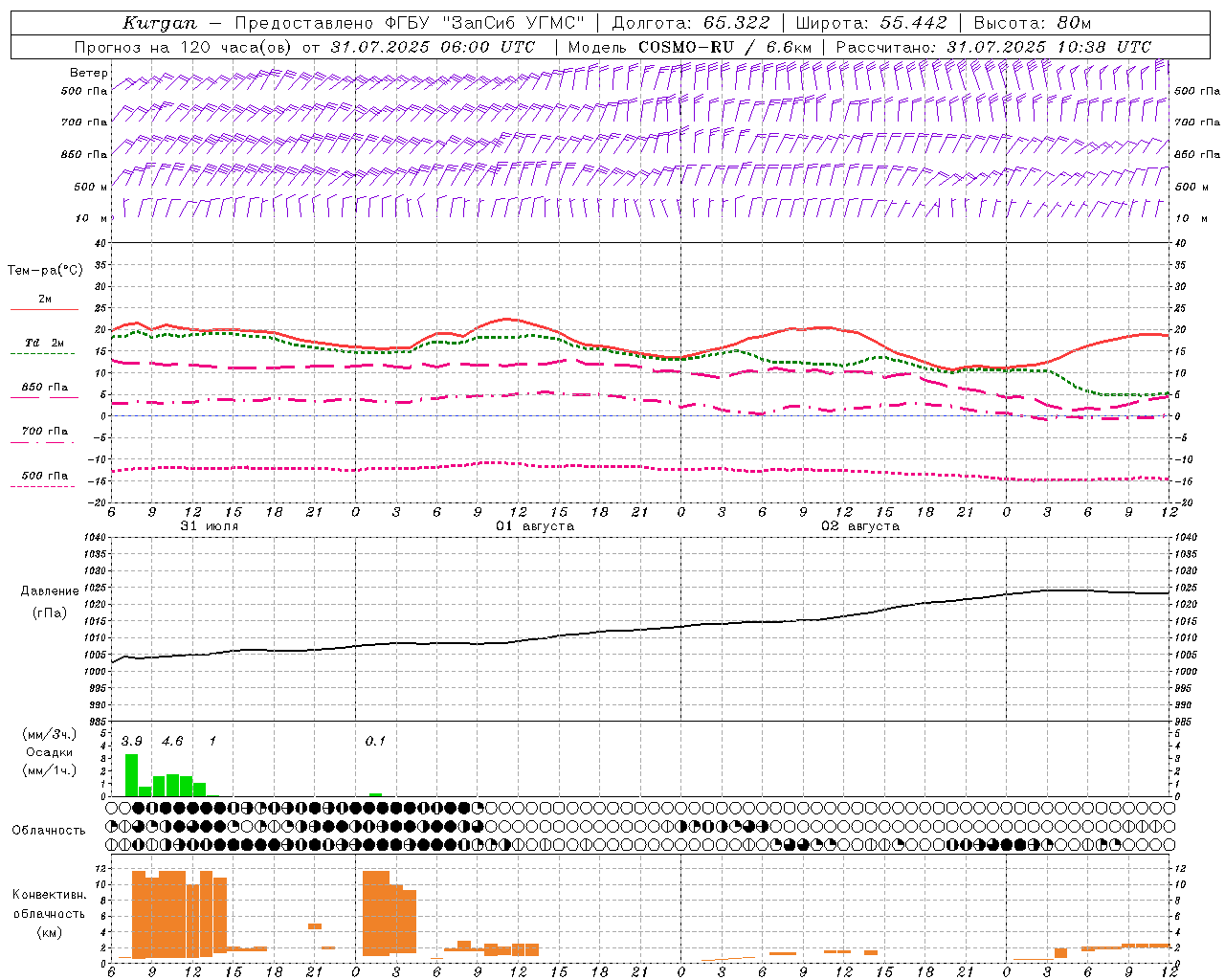
Task: Click the red "2м" temperature legend line
Action: coord(44,309)
